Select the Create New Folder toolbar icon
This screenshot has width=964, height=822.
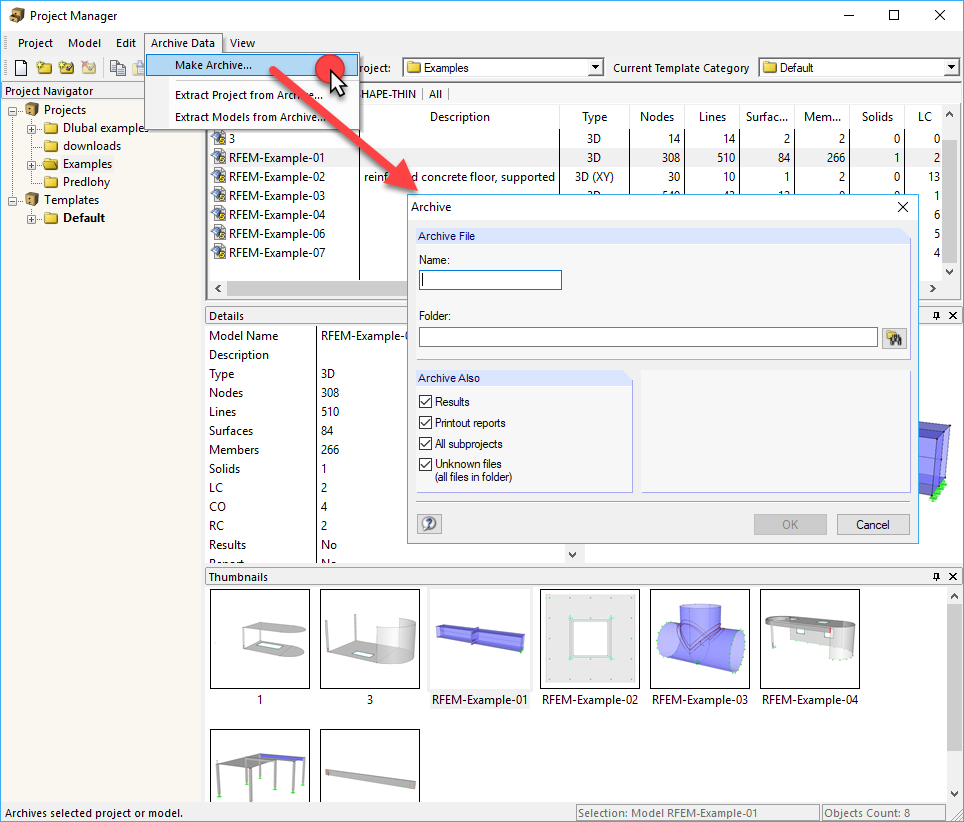coord(43,67)
